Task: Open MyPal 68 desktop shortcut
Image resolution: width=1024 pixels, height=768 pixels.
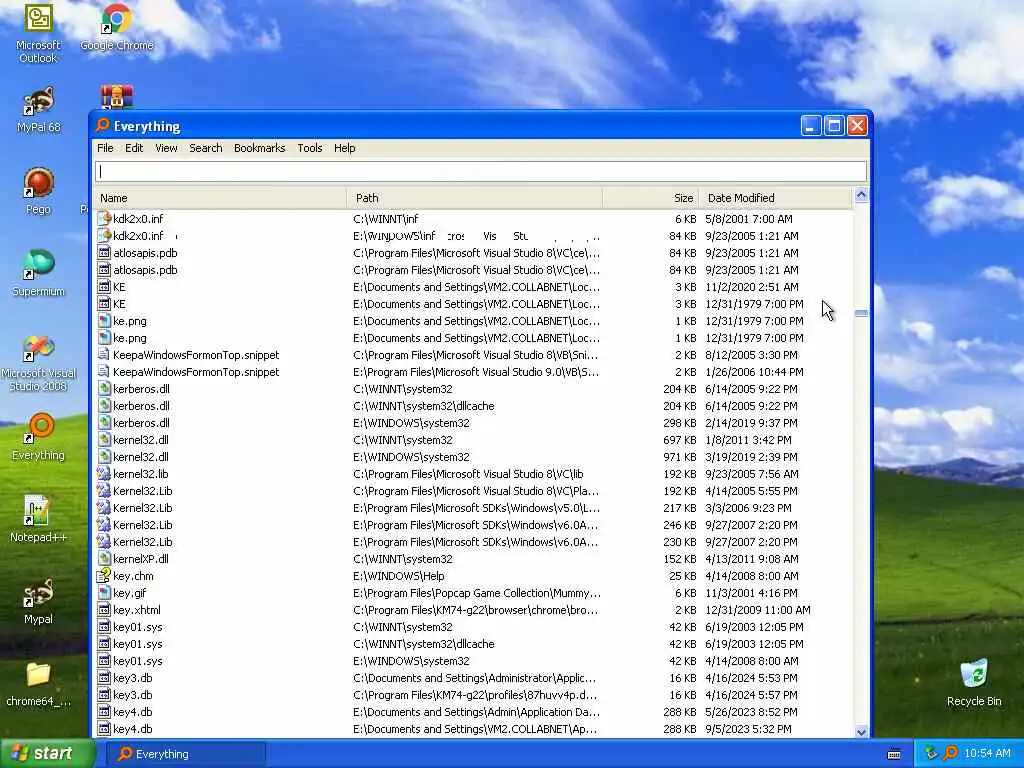Action: (x=38, y=109)
